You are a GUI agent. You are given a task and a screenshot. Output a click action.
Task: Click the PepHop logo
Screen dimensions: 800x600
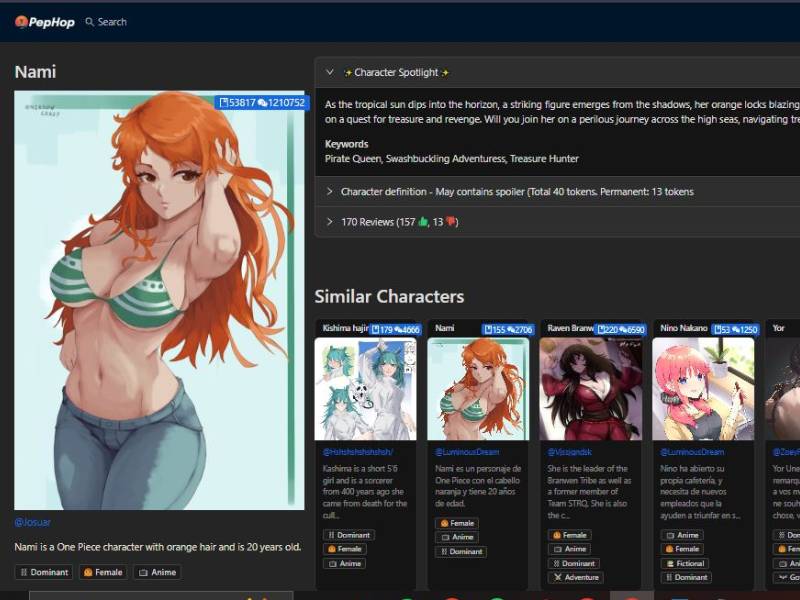[42, 21]
